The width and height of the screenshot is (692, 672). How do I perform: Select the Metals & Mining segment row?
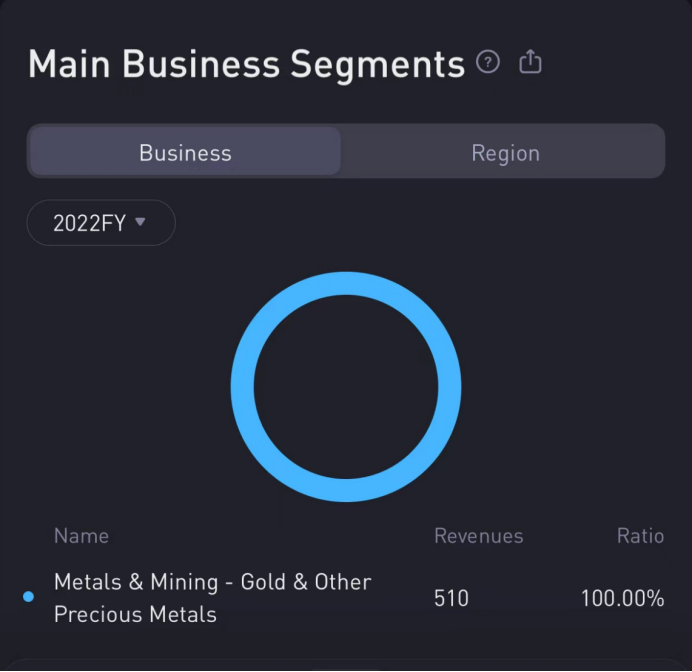tap(212, 598)
